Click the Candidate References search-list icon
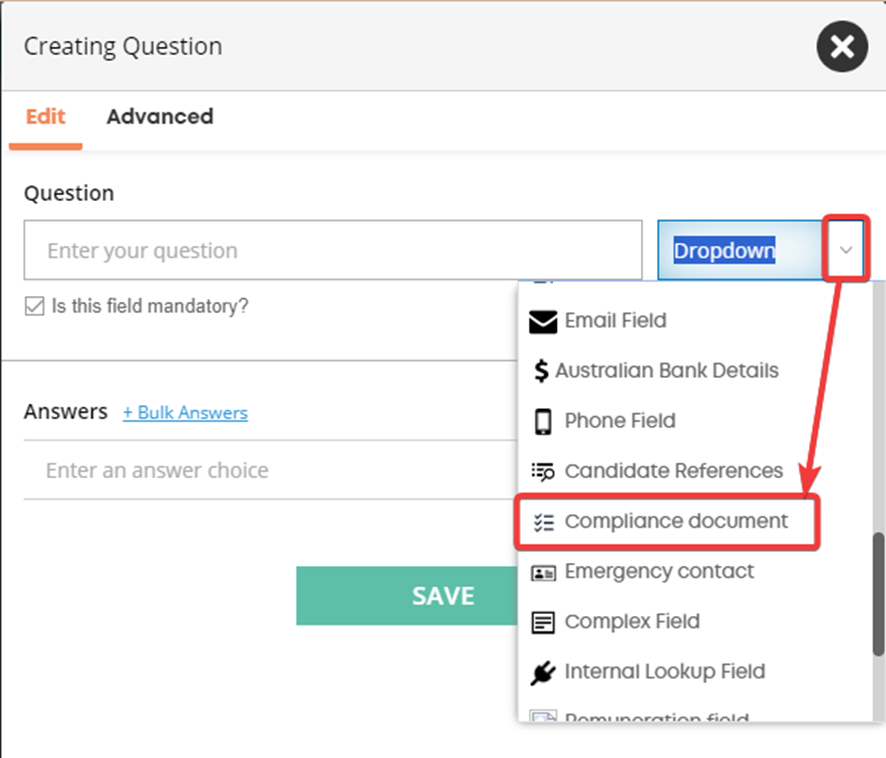The width and height of the screenshot is (886, 758). tap(542, 471)
